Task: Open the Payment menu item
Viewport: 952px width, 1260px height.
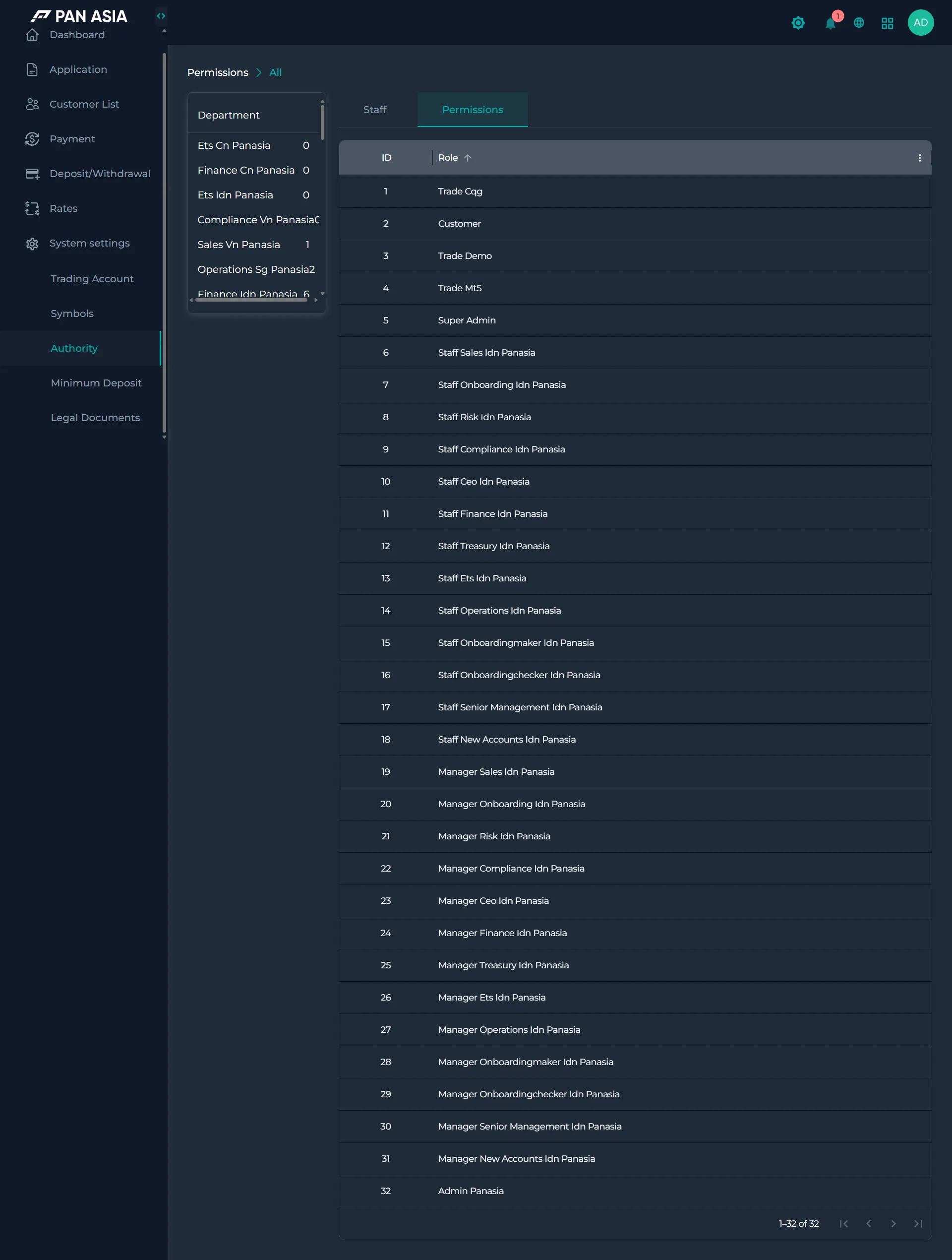Action: tap(80, 139)
